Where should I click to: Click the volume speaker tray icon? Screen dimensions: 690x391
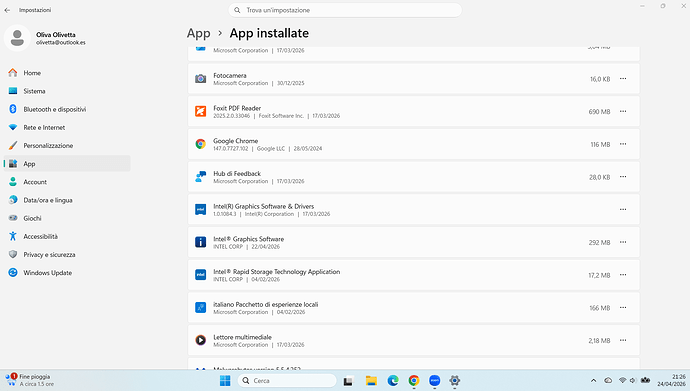[633, 380]
